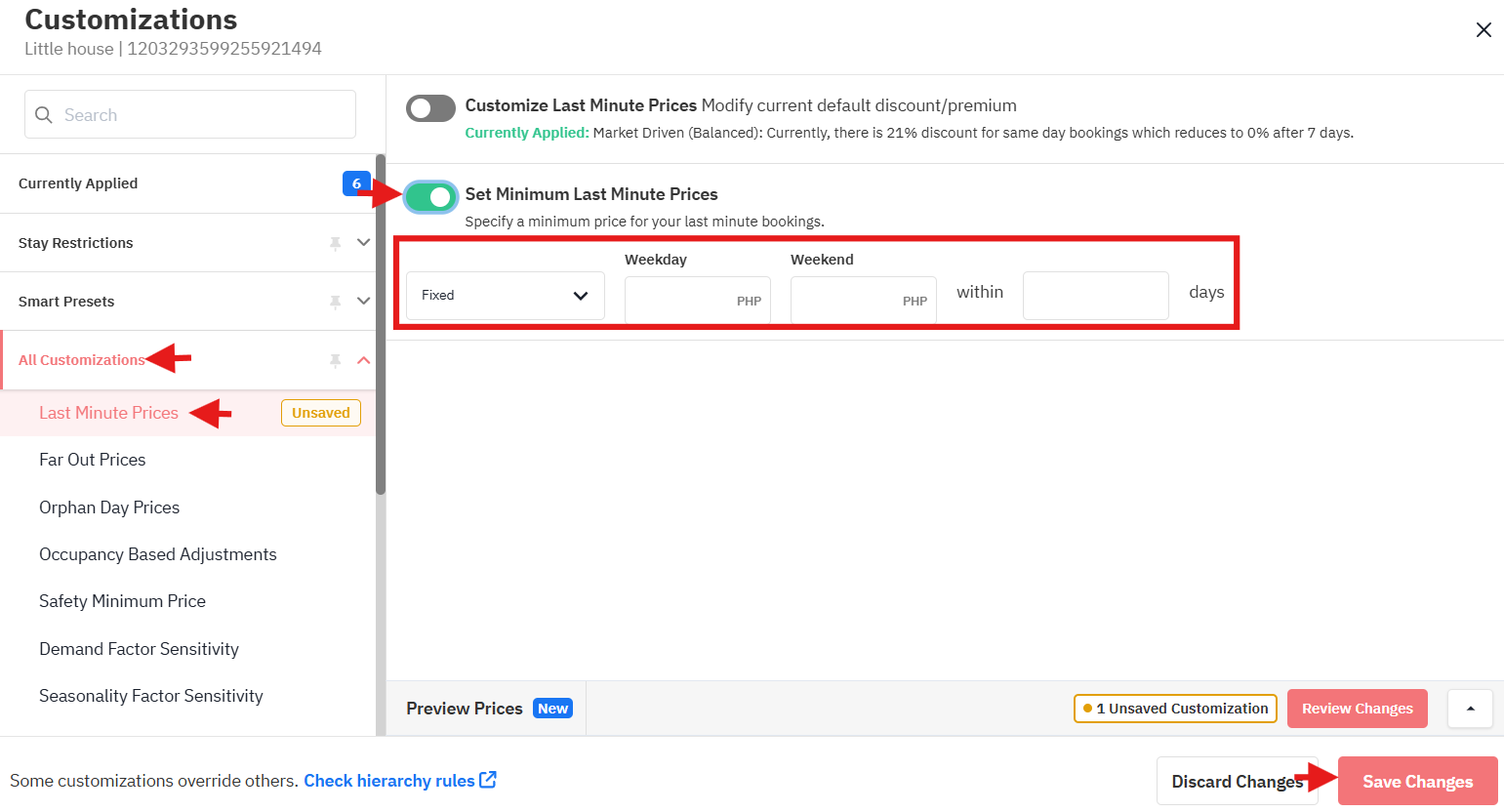Image resolution: width=1504 pixels, height=812 pixels.
Task: Enable Customize Last Minute Prices toggle
Action: pyautogui.click(x=430, y=108)
